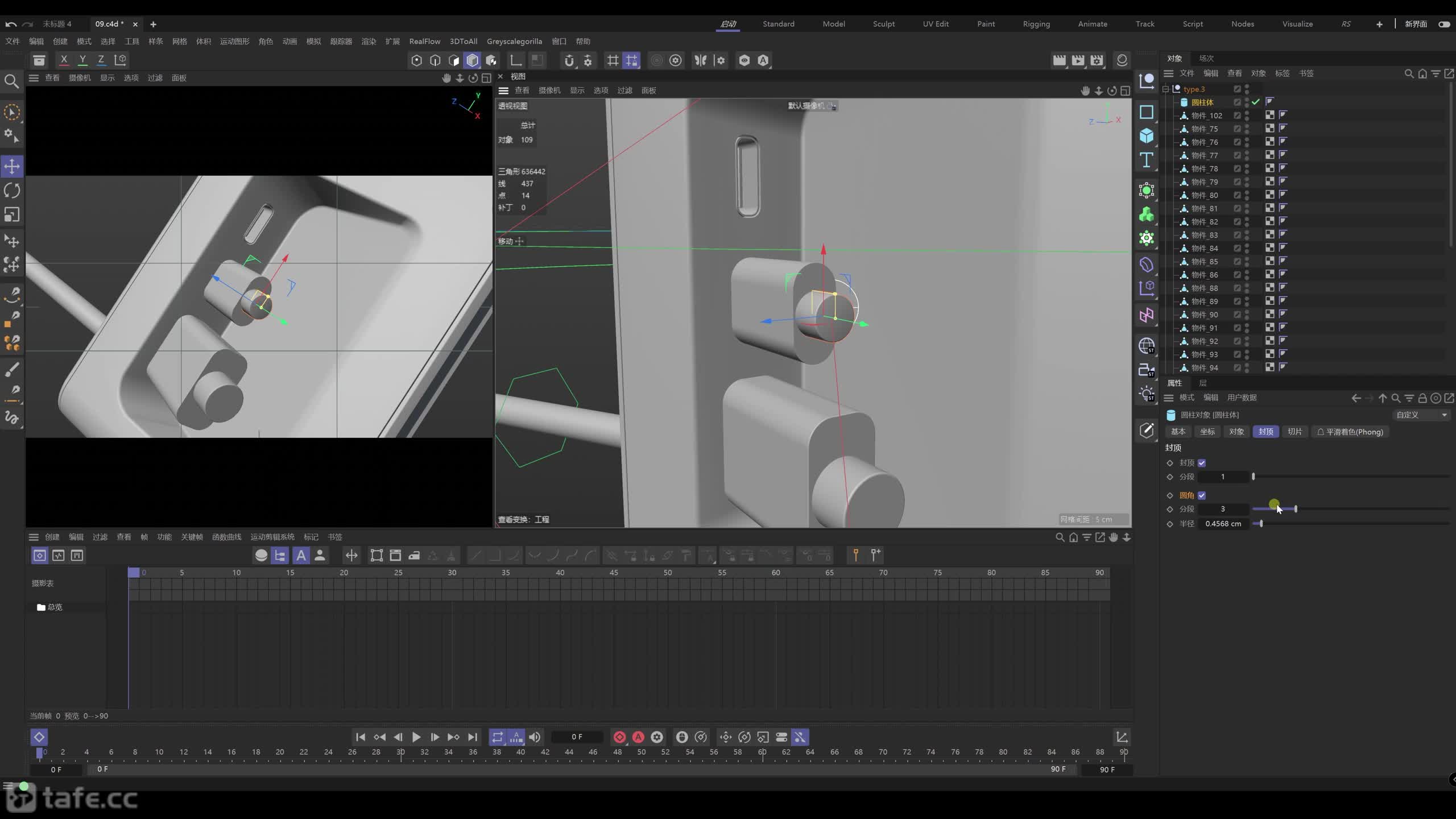This screenshot has width=1456, height=819.
Task: Select the Rotate tool in left toolbar
Action: (x=12, y=191)
